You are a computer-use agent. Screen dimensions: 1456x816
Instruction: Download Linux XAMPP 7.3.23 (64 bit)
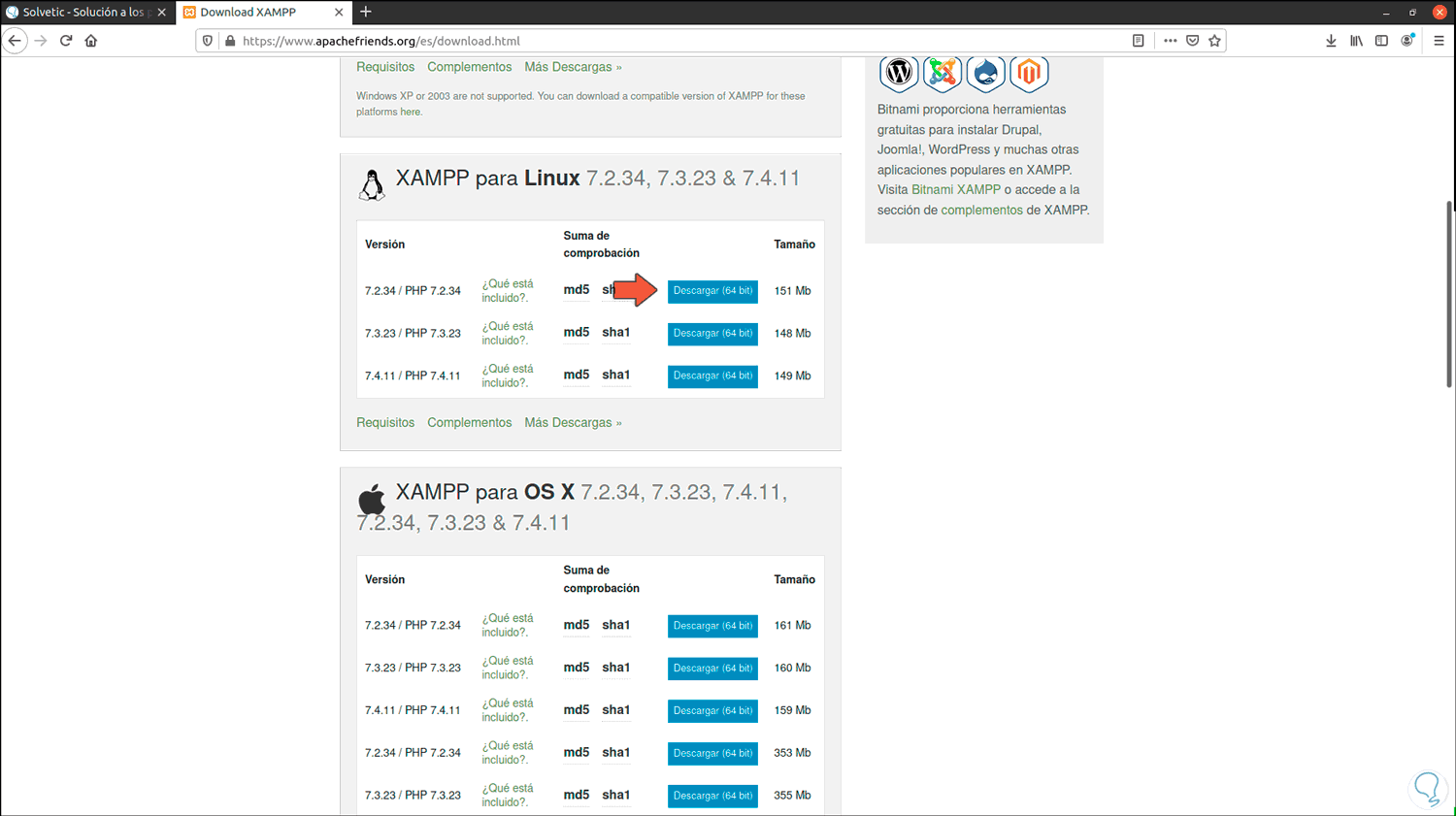pos(712,334)
